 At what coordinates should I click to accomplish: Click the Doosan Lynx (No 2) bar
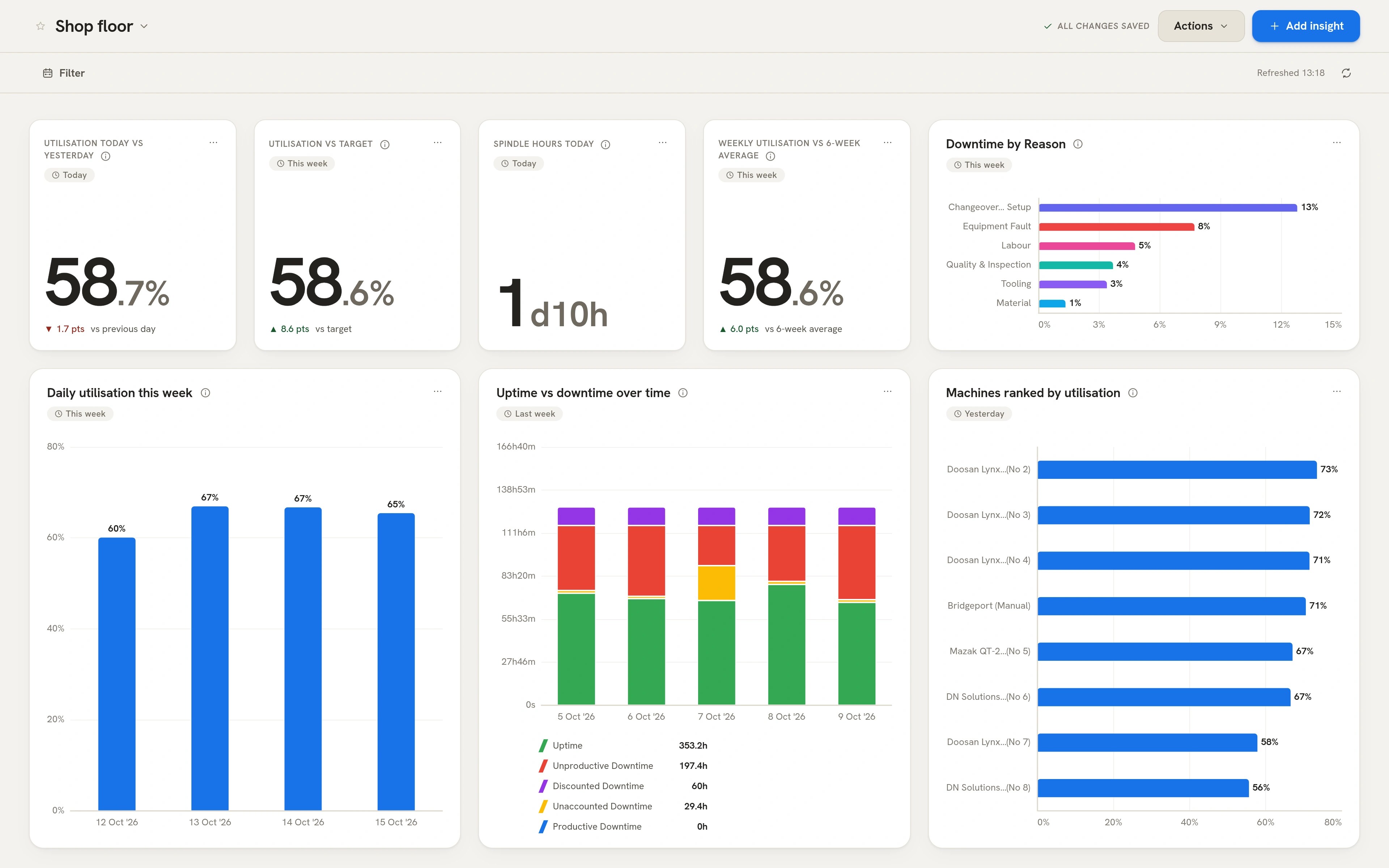click(1177, 469)
